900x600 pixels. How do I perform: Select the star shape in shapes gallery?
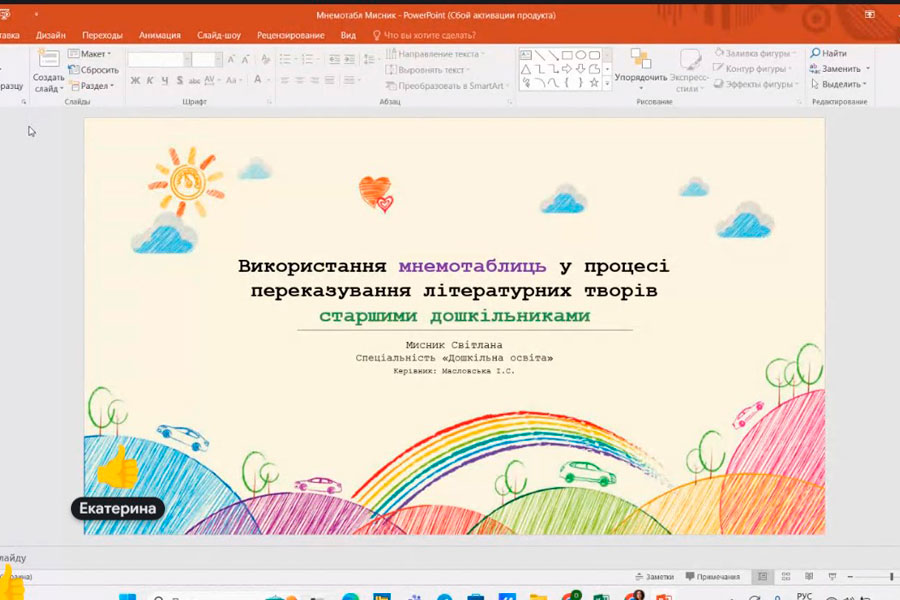click(x=594, y=83)
